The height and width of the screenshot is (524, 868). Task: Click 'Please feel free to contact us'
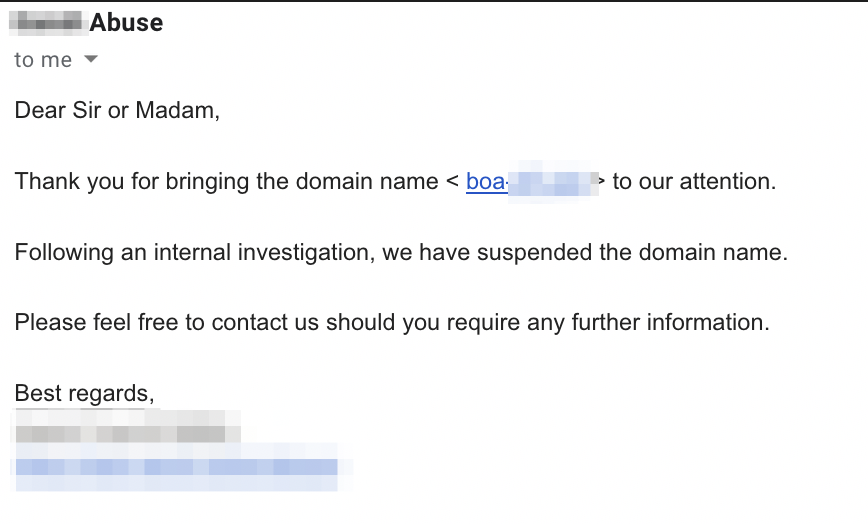click(x=167, y=323)
